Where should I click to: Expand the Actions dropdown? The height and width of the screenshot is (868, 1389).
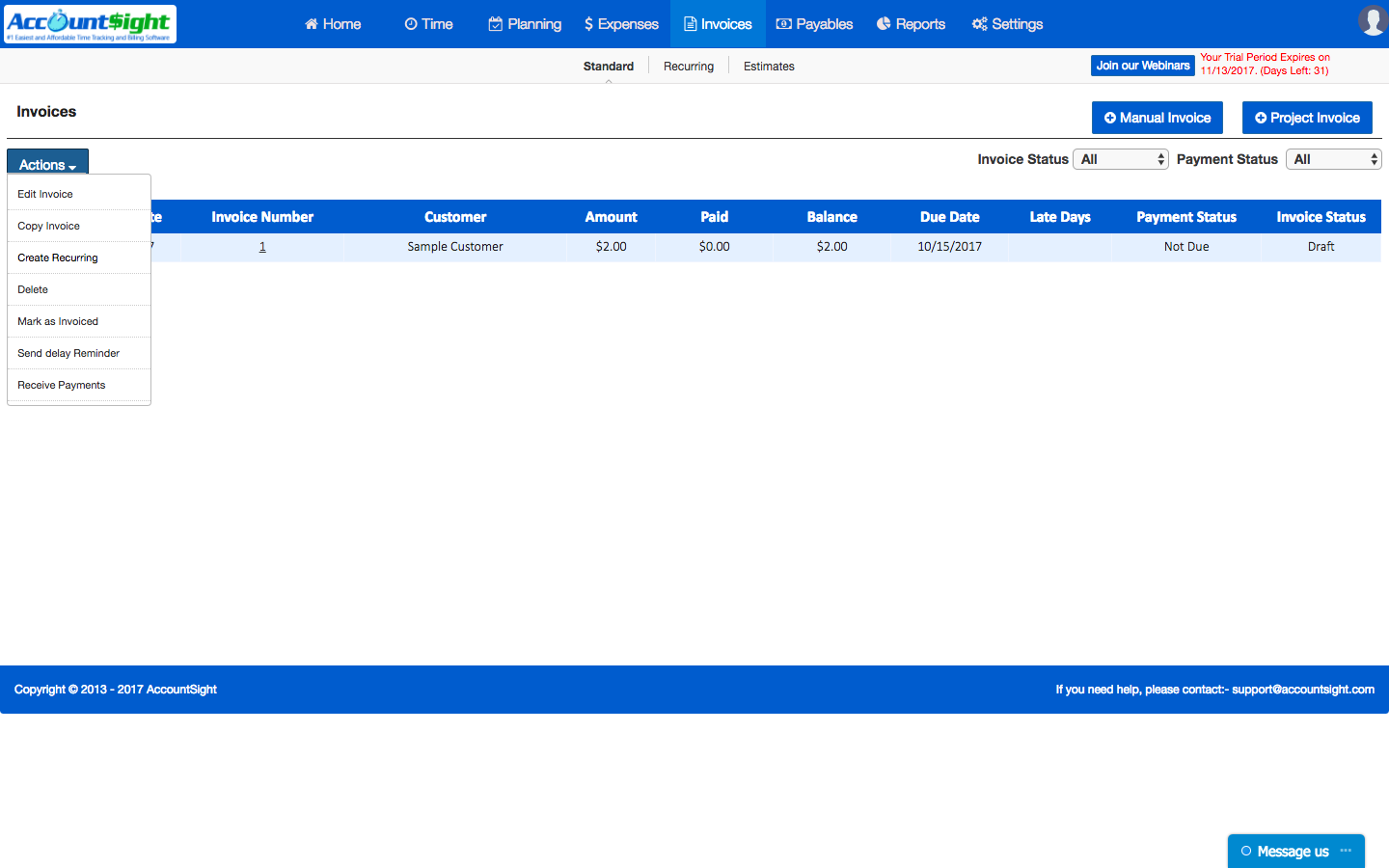[47, 164]
